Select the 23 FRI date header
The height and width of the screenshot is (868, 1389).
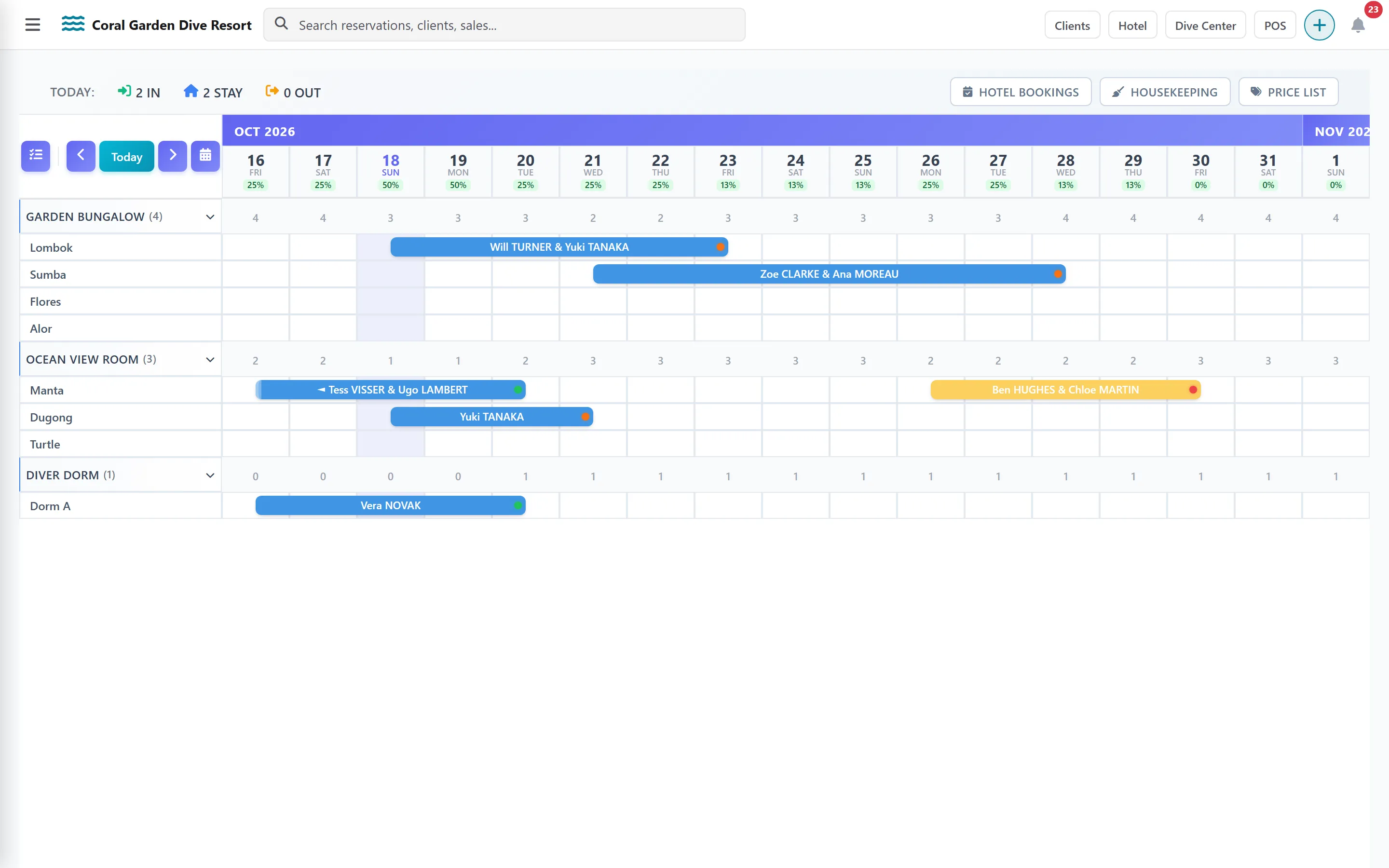[x=728, y=171]
